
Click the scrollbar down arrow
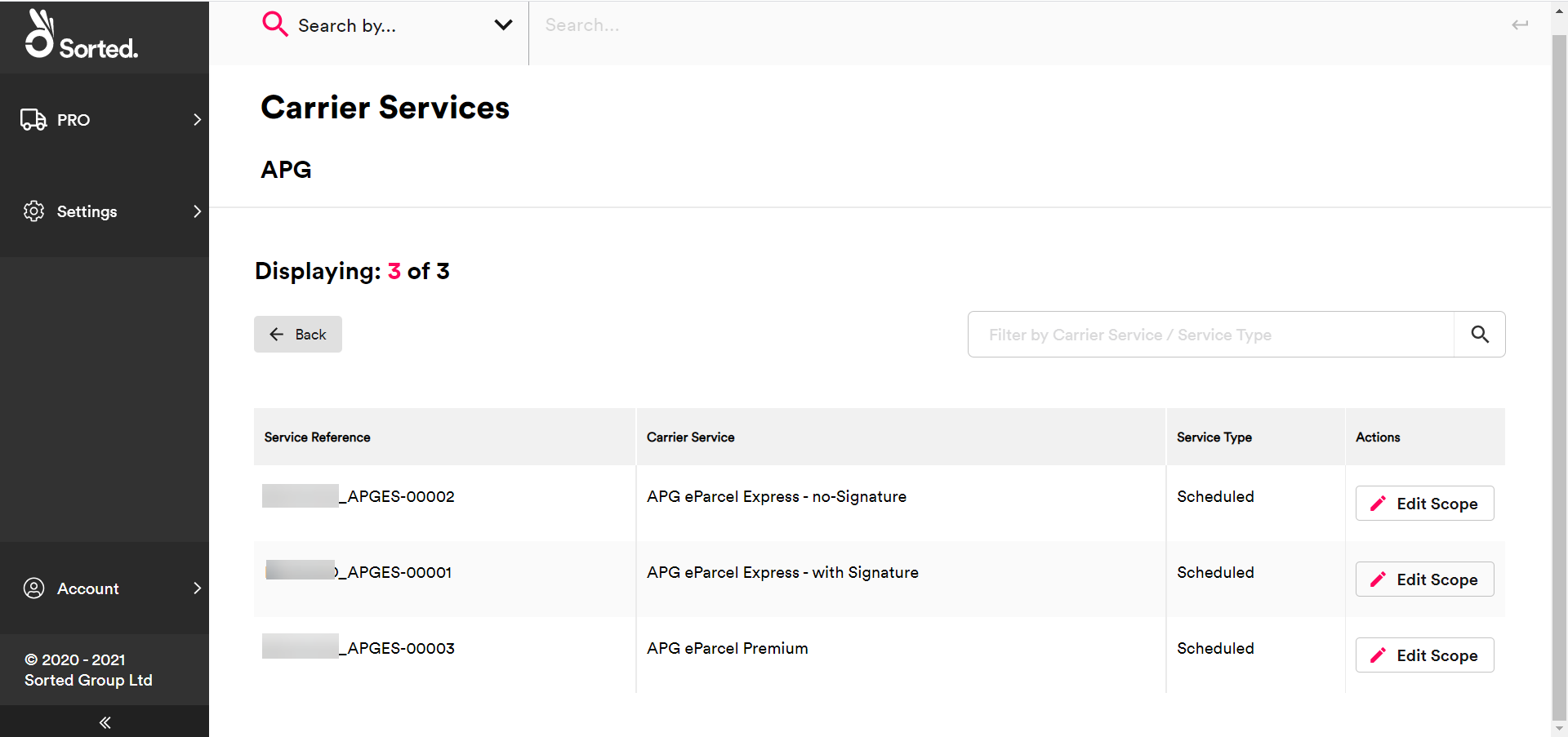(x=1560, y=729)
